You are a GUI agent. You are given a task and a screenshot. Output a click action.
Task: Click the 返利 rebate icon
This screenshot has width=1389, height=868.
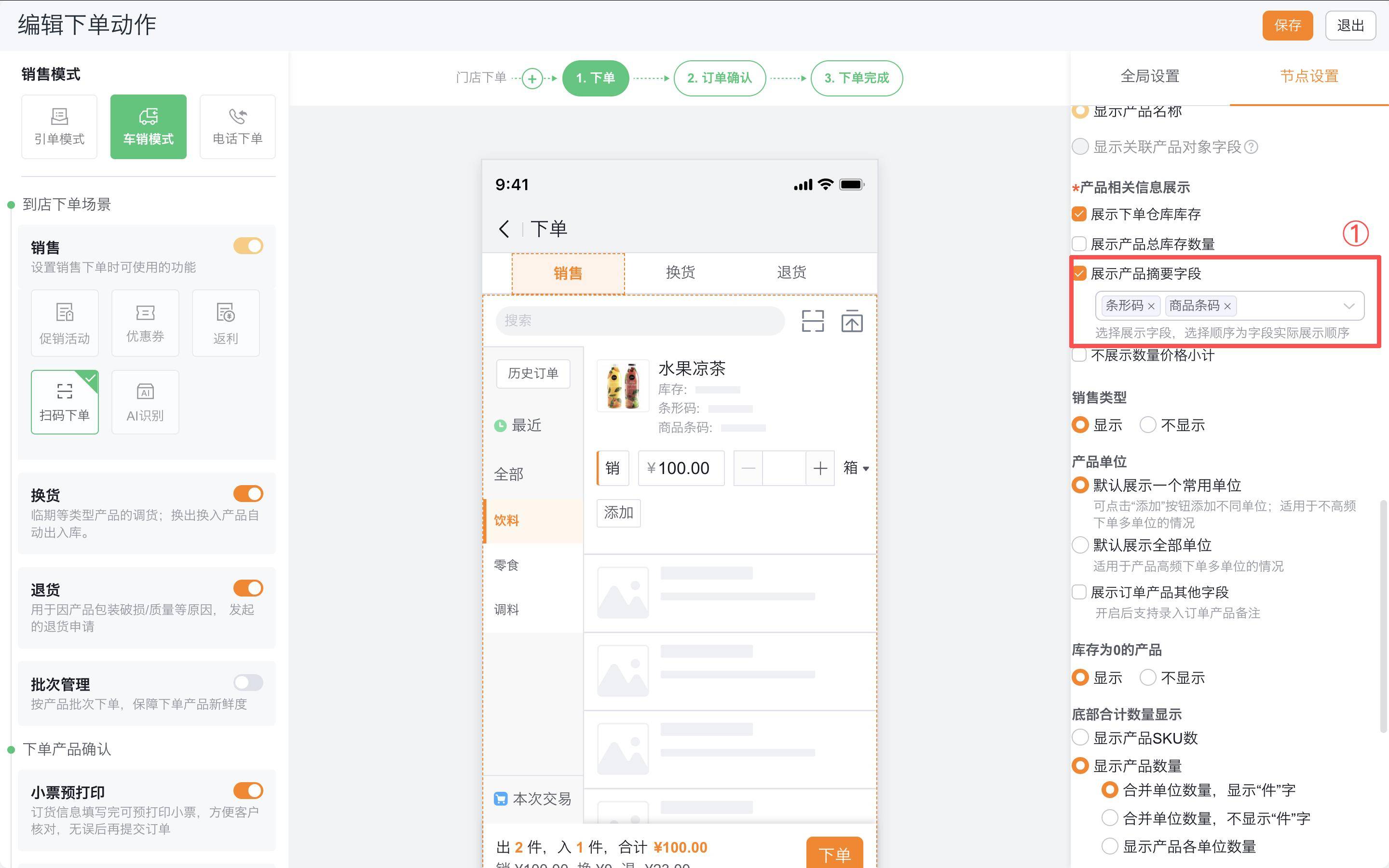(225, 323)
